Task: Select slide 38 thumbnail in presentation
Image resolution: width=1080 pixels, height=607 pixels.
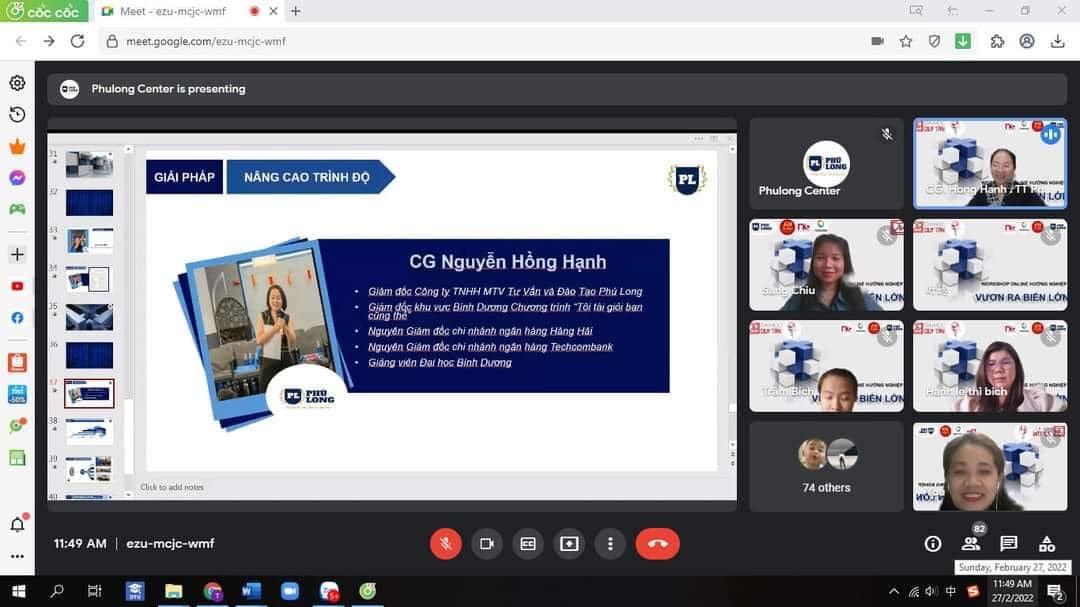Action: [x=90, y=431]
